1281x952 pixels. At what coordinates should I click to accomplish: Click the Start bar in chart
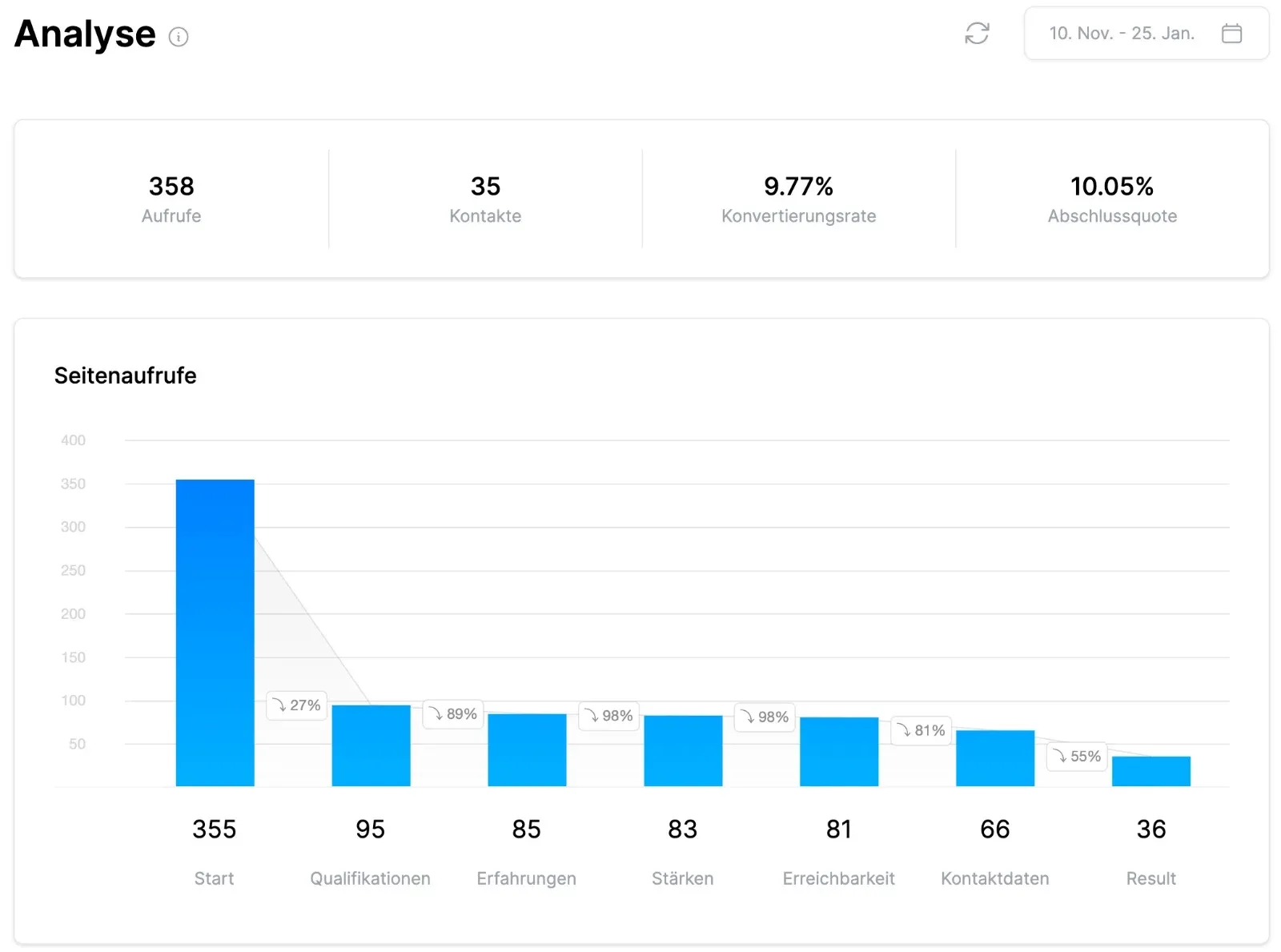tap(215, 633)
